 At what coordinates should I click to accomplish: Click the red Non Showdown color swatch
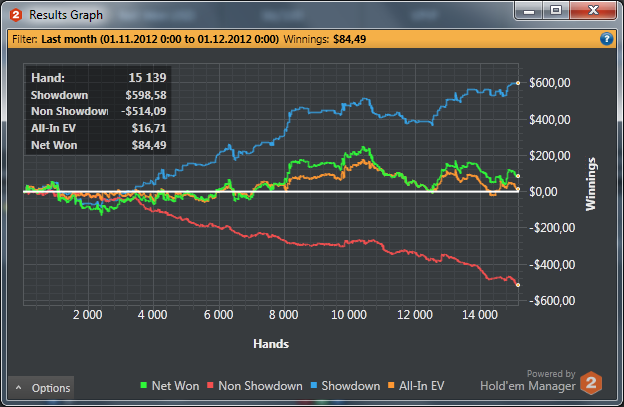[210, 385]
